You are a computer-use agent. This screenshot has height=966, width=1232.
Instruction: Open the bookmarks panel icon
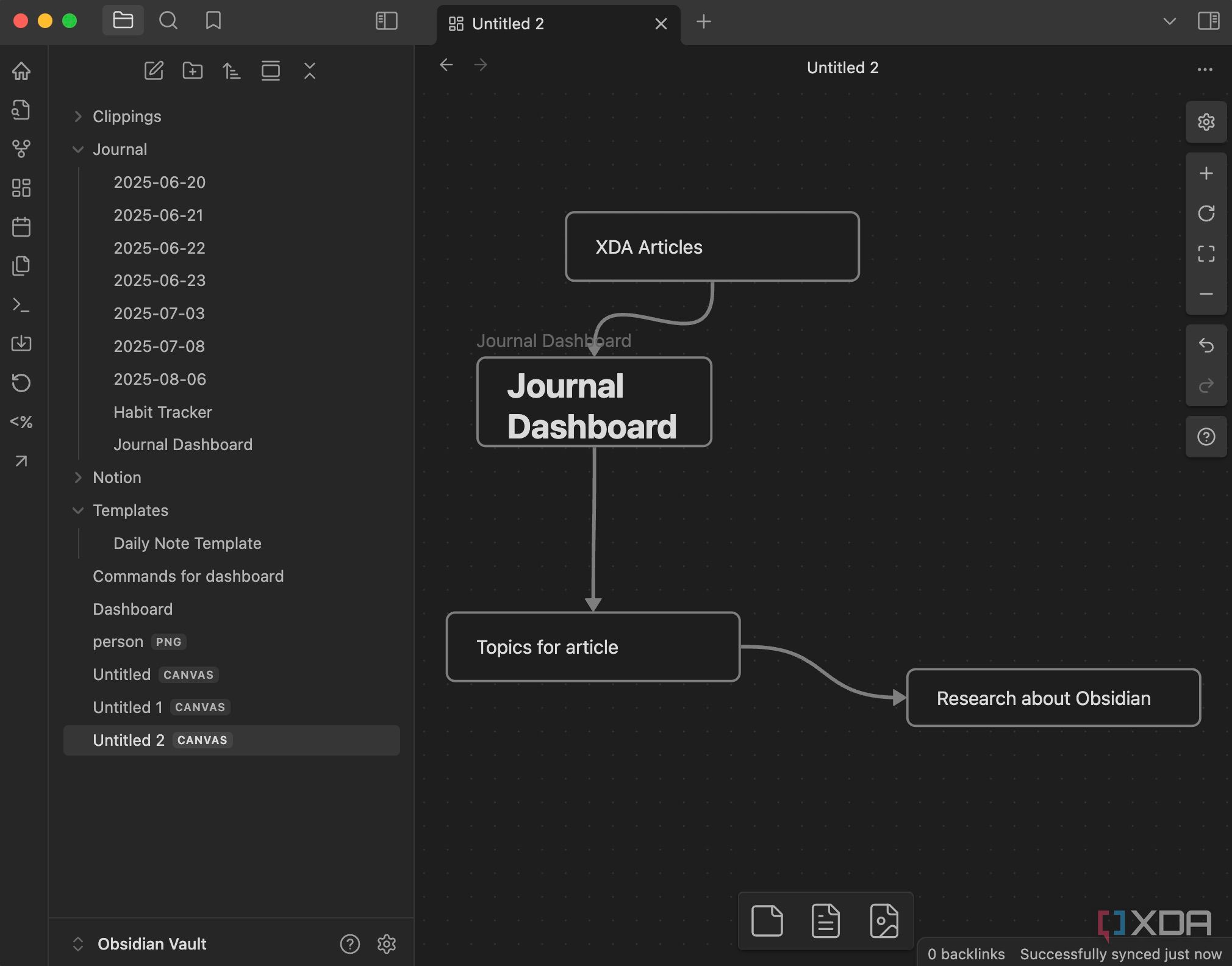tap(213, 21)
